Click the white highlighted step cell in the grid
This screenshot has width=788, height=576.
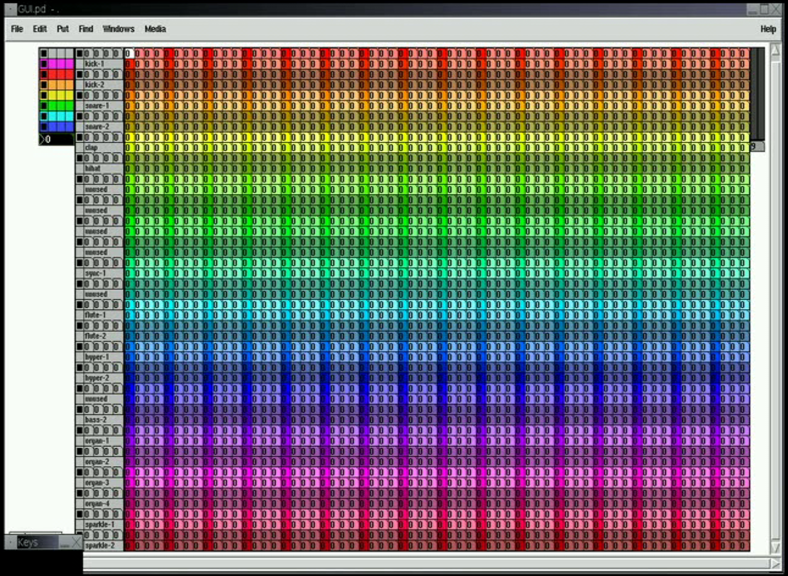129,53
